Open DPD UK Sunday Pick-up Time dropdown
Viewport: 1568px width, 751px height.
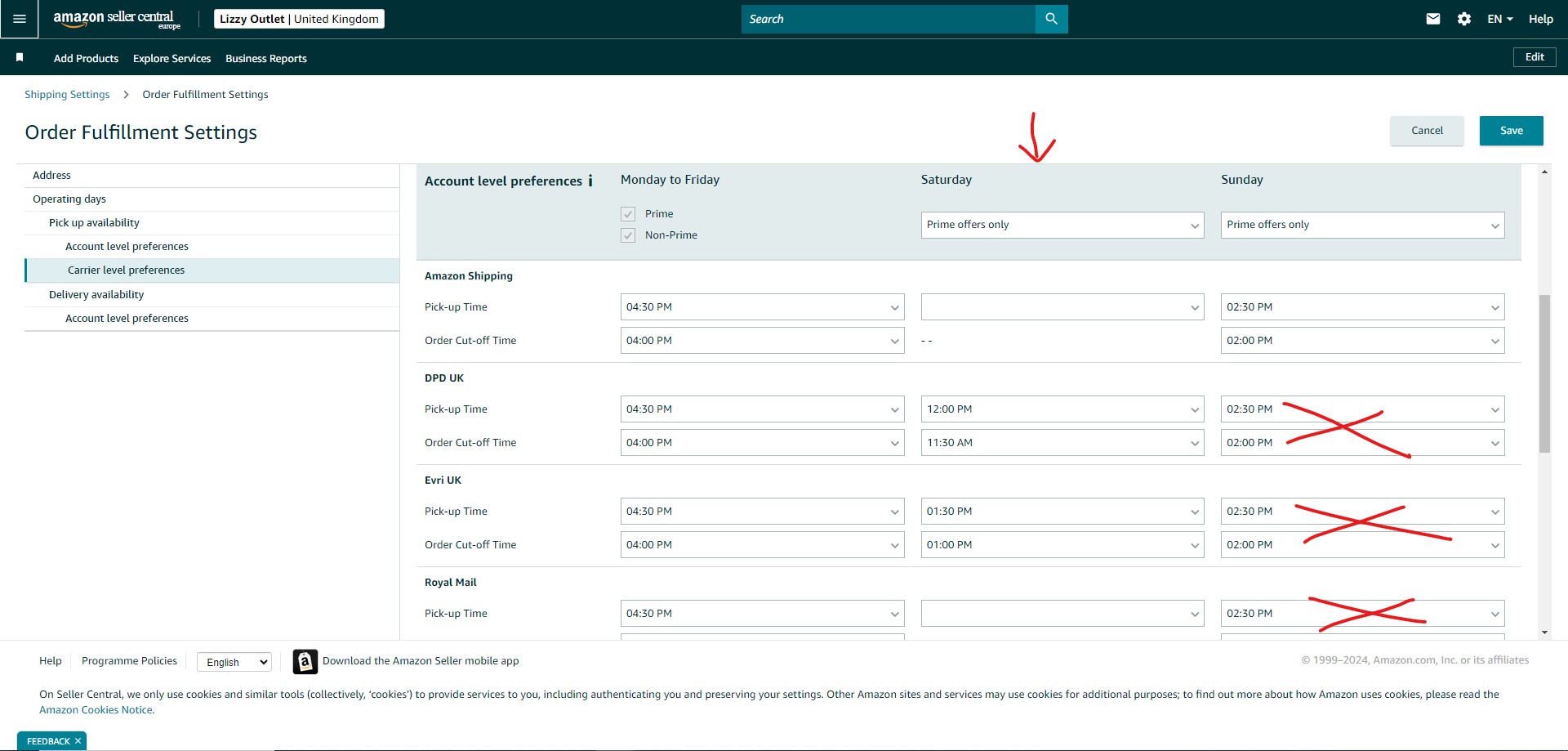coord(1362,409)
